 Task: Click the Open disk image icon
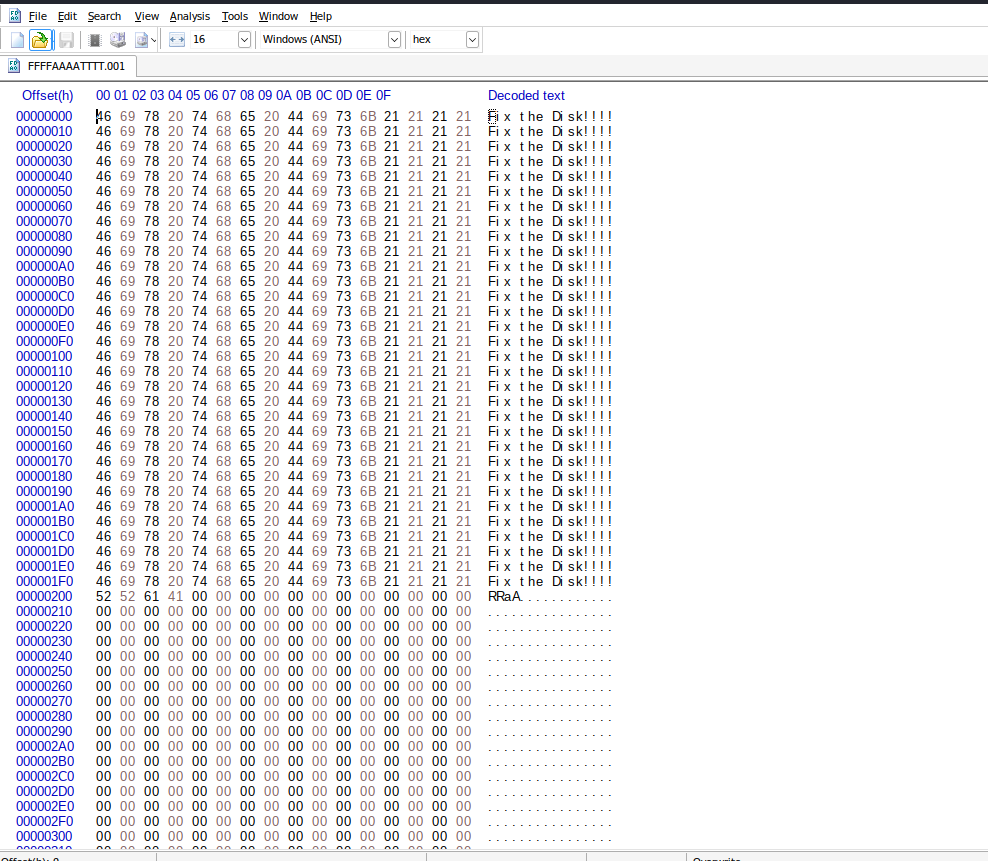pos(142,40)
